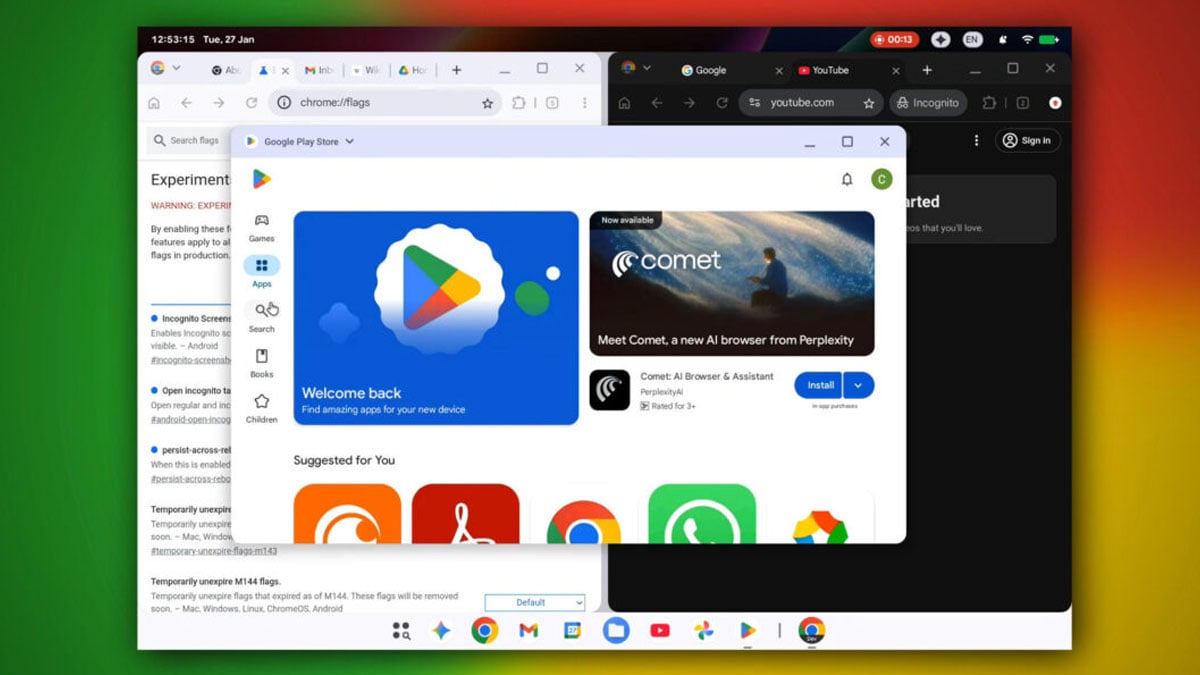Open Google Calendar from the shelf
The image size is (1200, 675).
click(x=572, y=630)
